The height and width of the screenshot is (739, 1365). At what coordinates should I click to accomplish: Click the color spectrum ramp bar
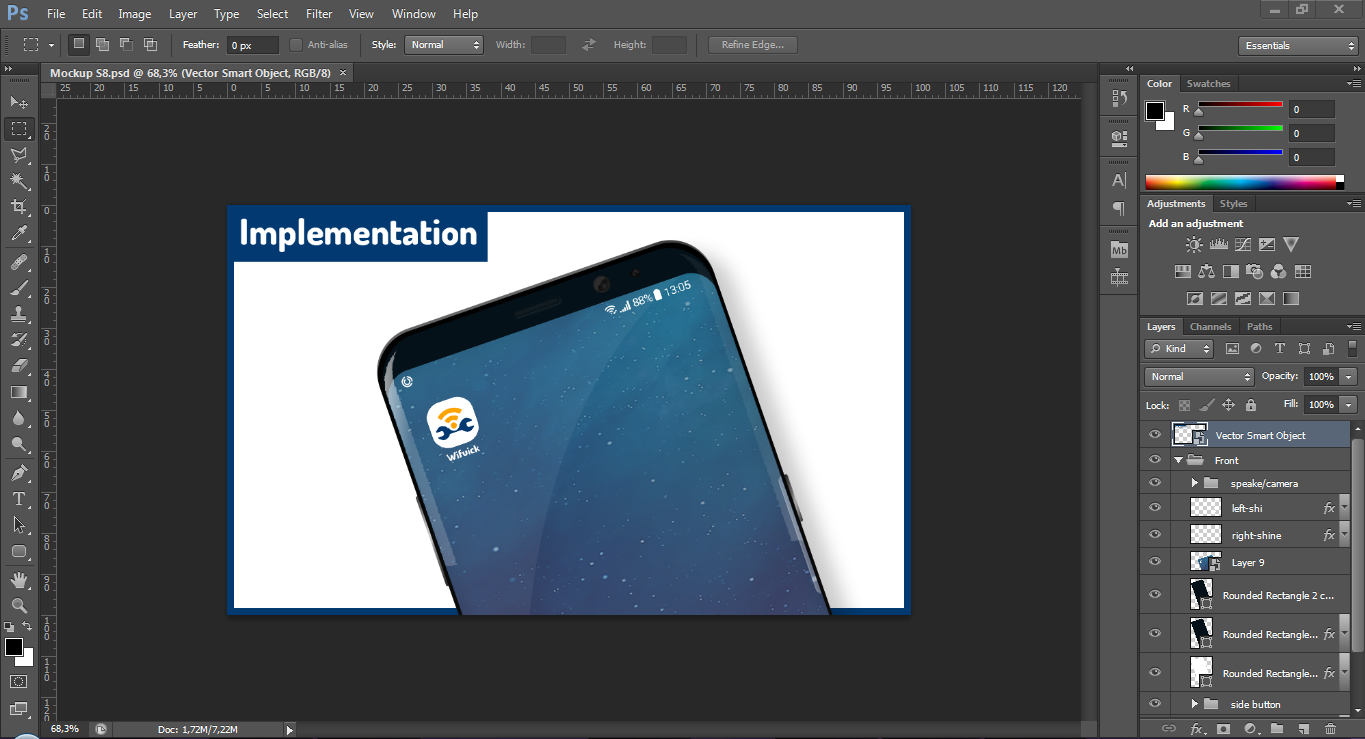pyautogui.click(x=1240, y=182)
